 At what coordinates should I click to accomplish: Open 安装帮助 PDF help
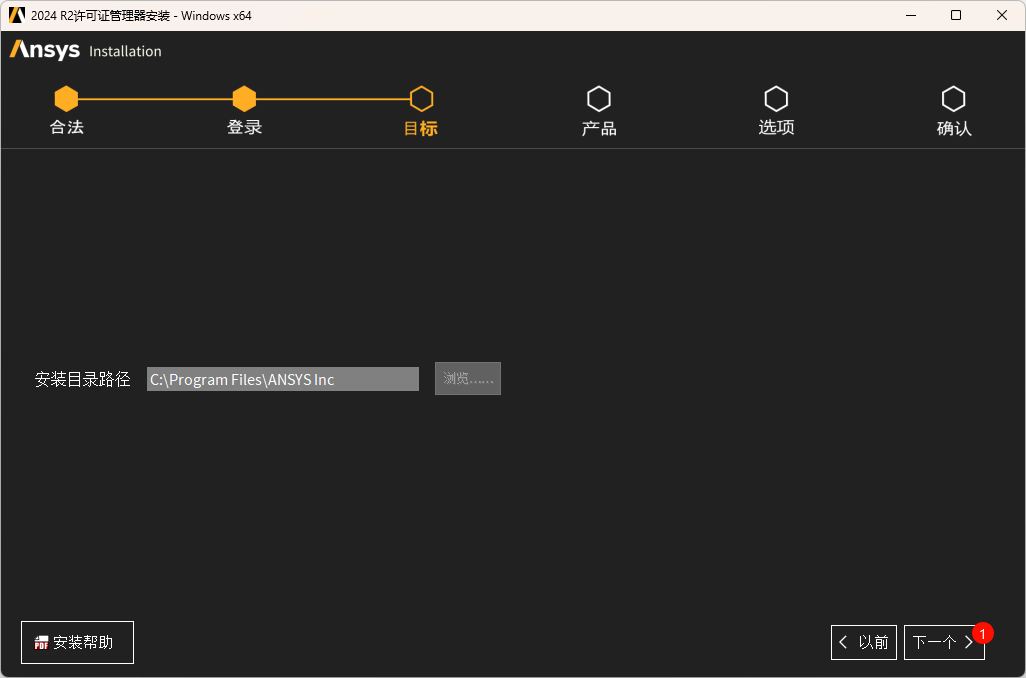point(77,643)
